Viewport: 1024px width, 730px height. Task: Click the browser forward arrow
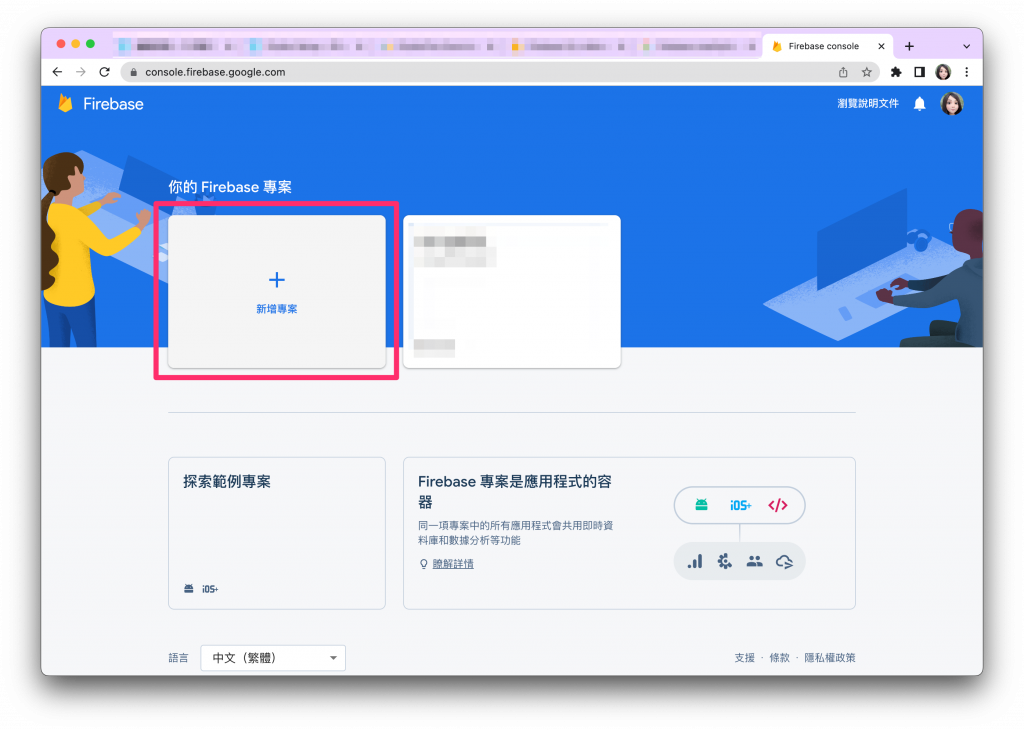pyautogui.click(x=81, y=72)
